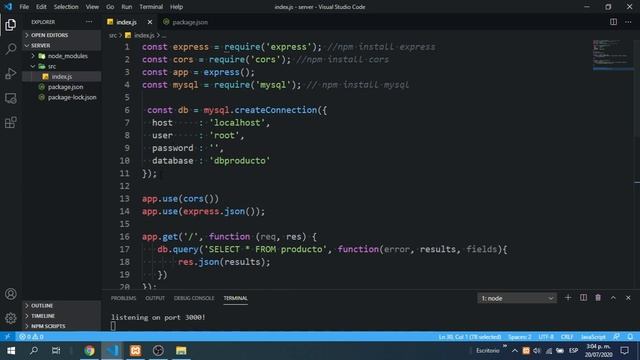The height and width of the screenshot is (360, 640).
Task: Launch Chrome from the taskbar
Action: 89,351
